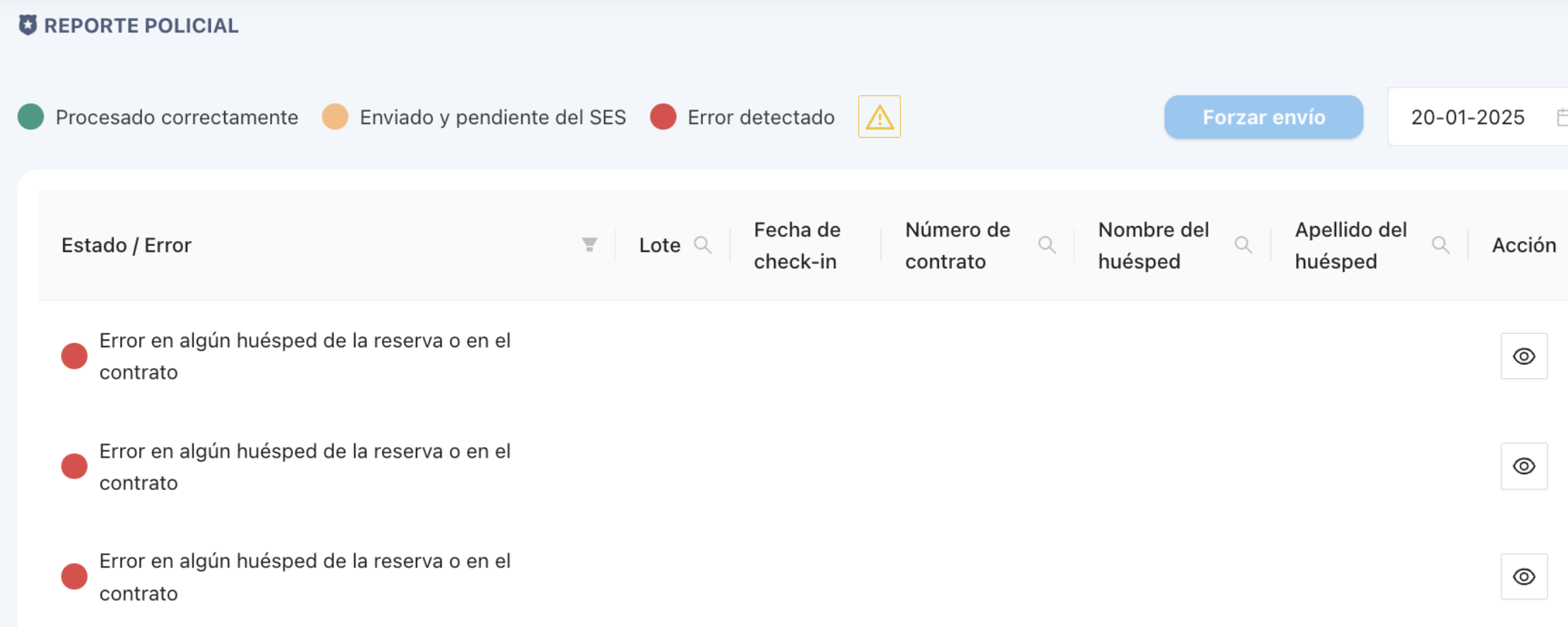1568x627 pixels.
Task: Click the Enviado y pendiente del SES label
Action: tap(493, 117)
